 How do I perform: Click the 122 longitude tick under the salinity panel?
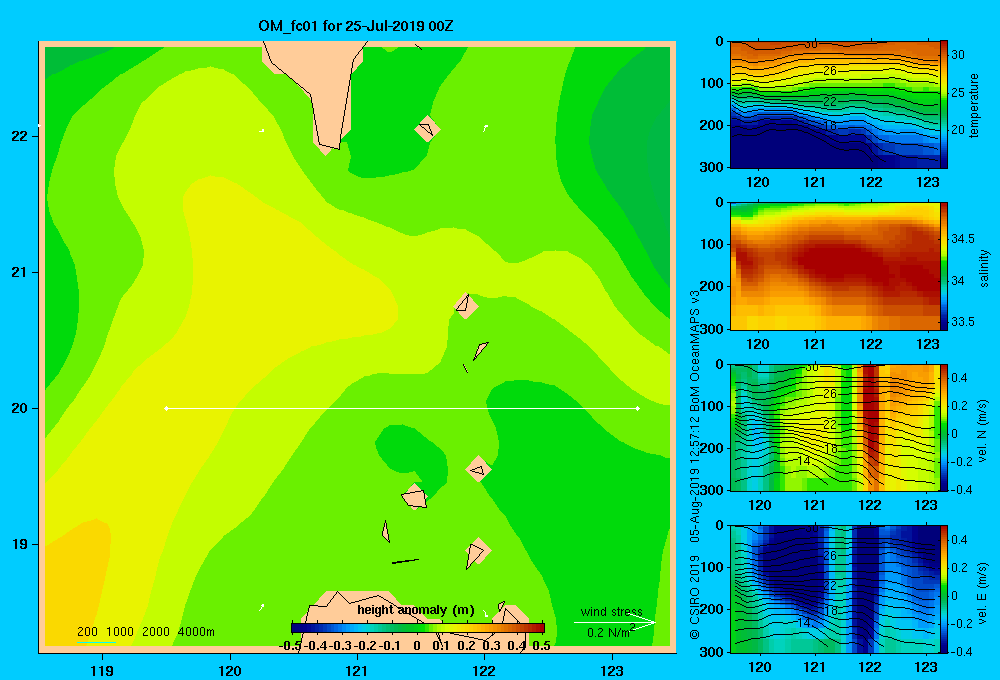[x=871, y=344]
